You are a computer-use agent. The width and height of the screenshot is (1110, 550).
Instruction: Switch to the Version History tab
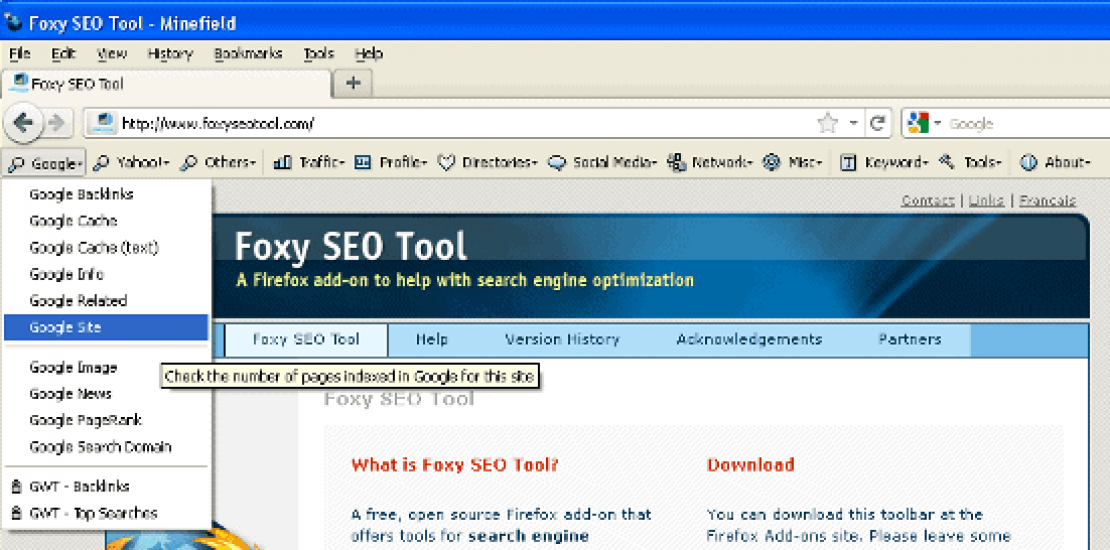(562, 339)
